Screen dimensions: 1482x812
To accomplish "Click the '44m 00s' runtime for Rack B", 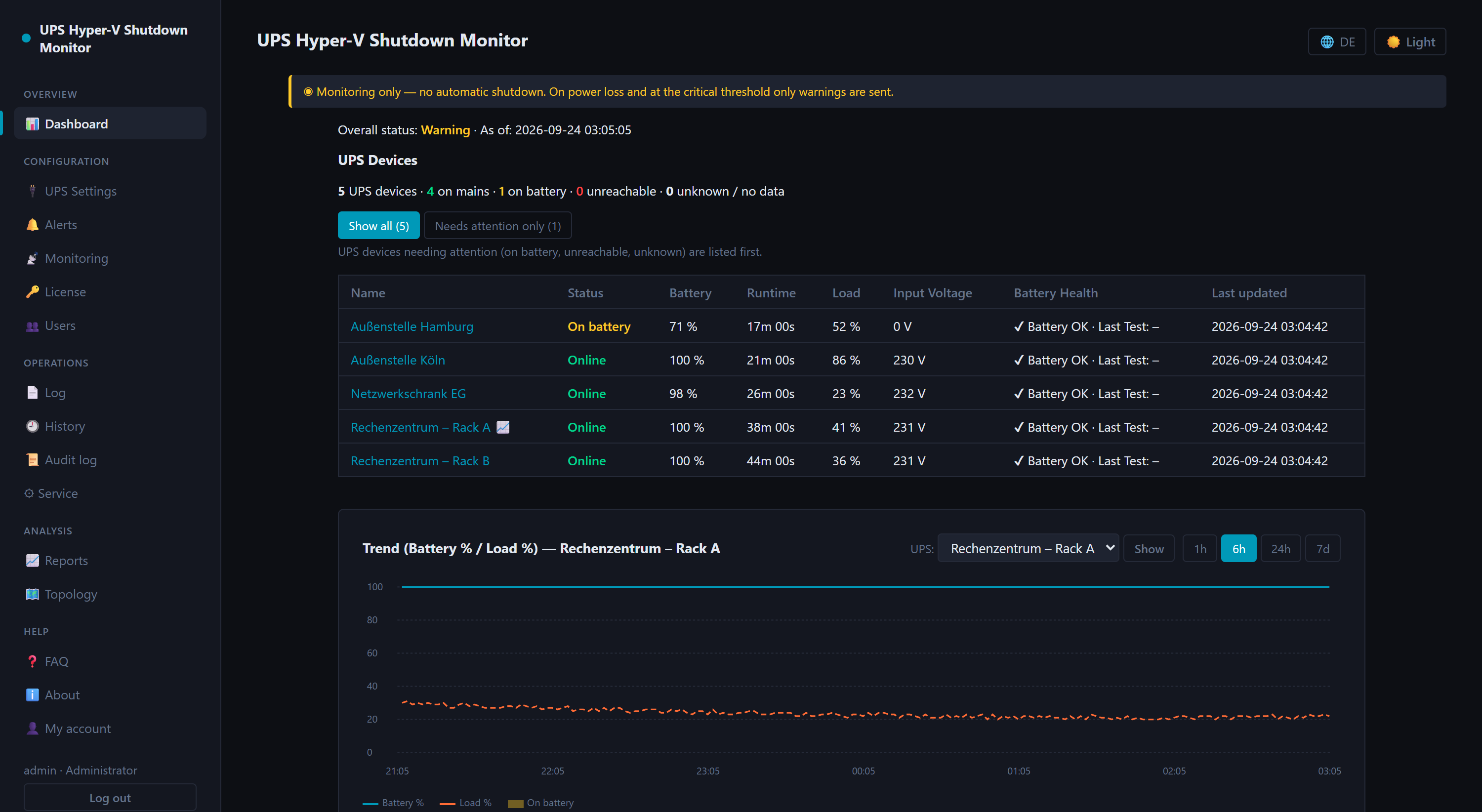I will point(770,461).
